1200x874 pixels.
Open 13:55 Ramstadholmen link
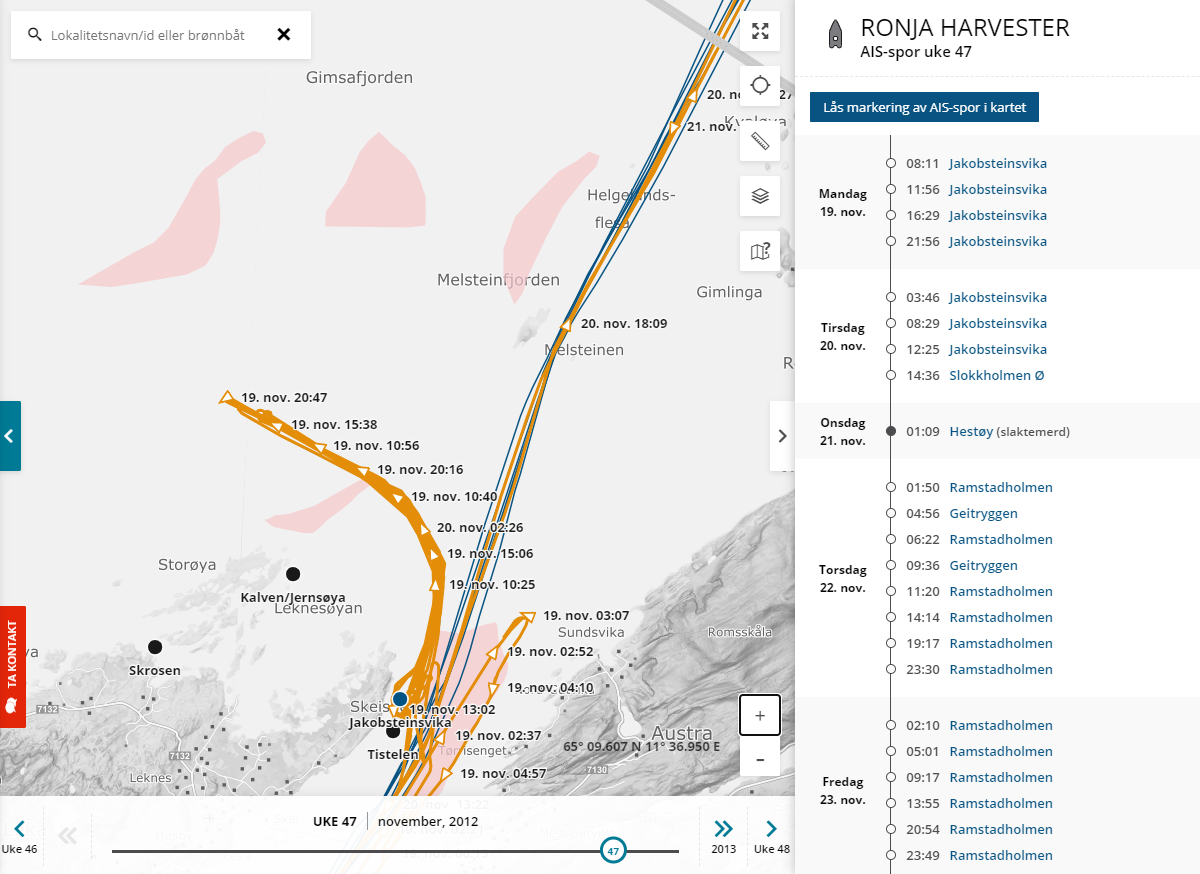pos(1001,803)
